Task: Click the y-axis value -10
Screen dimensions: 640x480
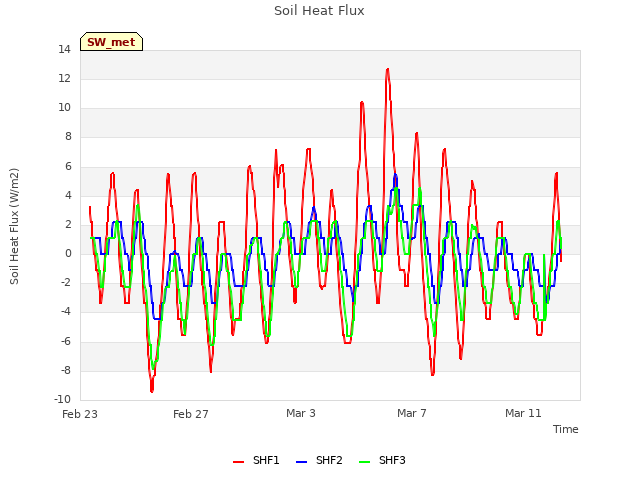Action: pyautogui.click(x=62, y=399)
